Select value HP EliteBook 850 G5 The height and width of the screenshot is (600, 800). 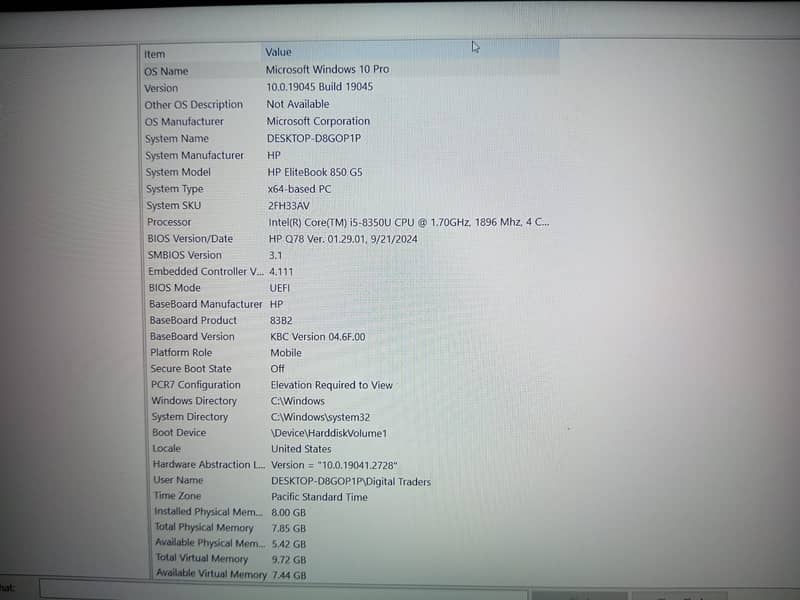coord(315,172)
